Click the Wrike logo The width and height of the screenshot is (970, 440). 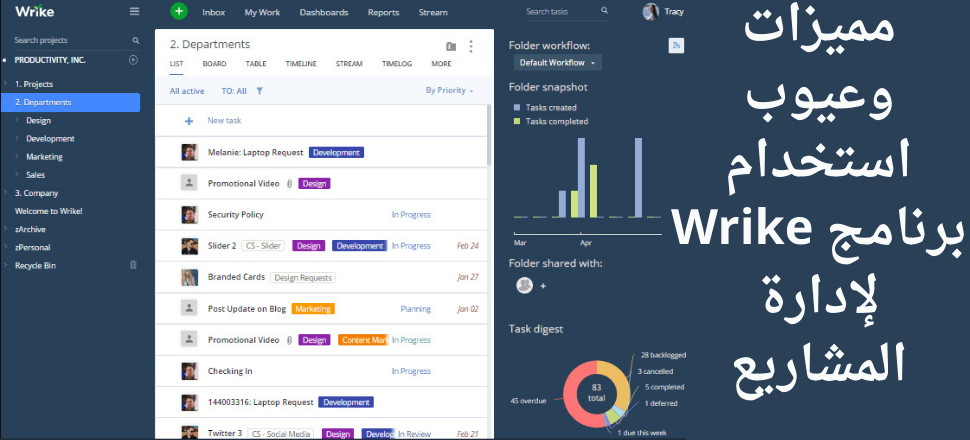coord(35,12)
